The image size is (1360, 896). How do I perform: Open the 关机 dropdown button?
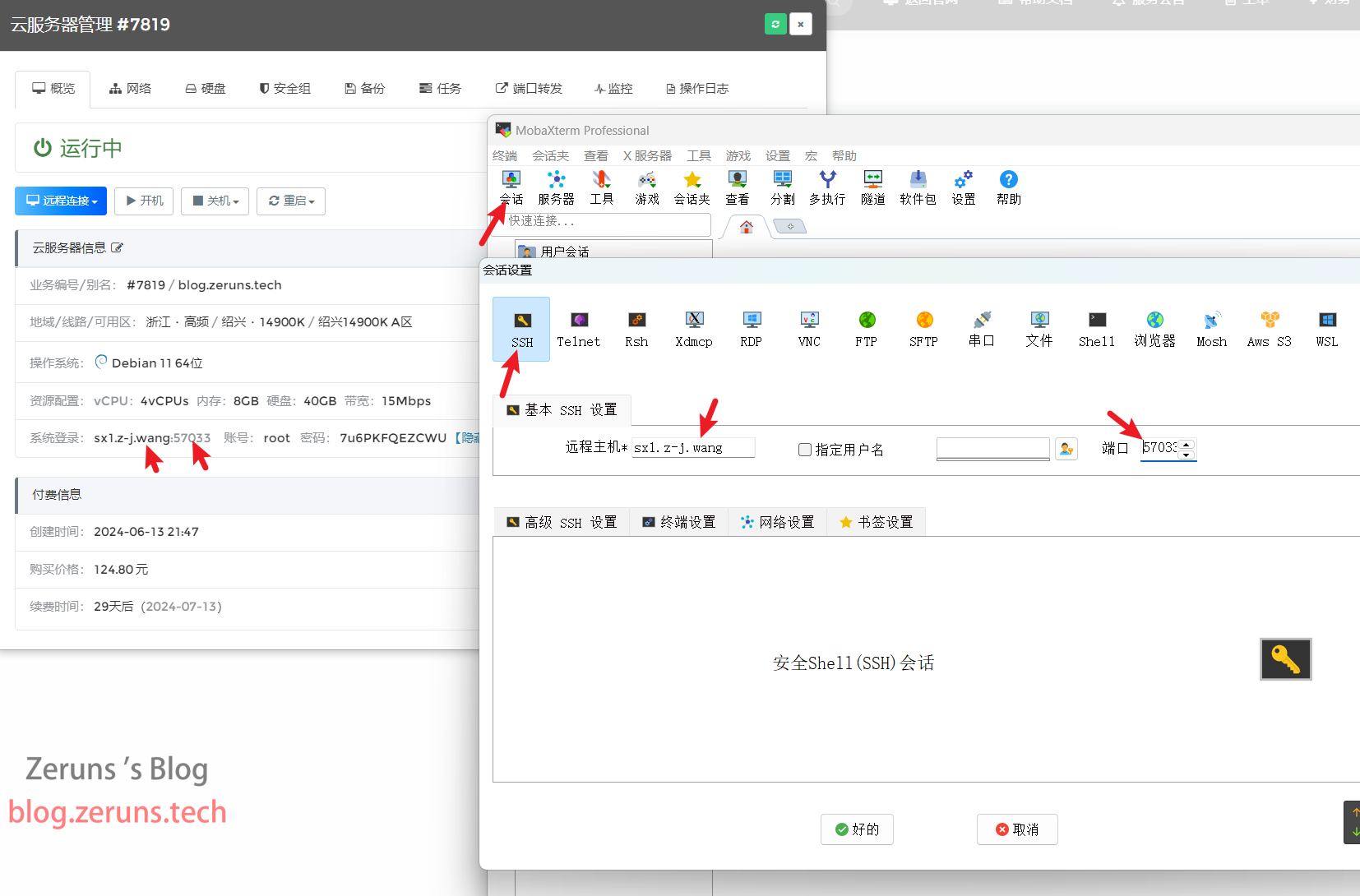click(215, 201)
